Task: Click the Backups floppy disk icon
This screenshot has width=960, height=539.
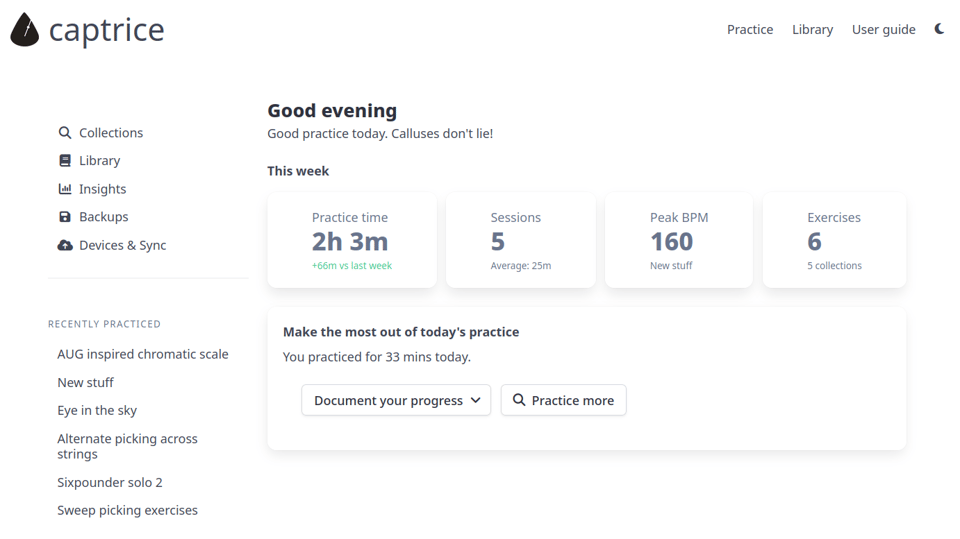Action: tap(65, 217)
